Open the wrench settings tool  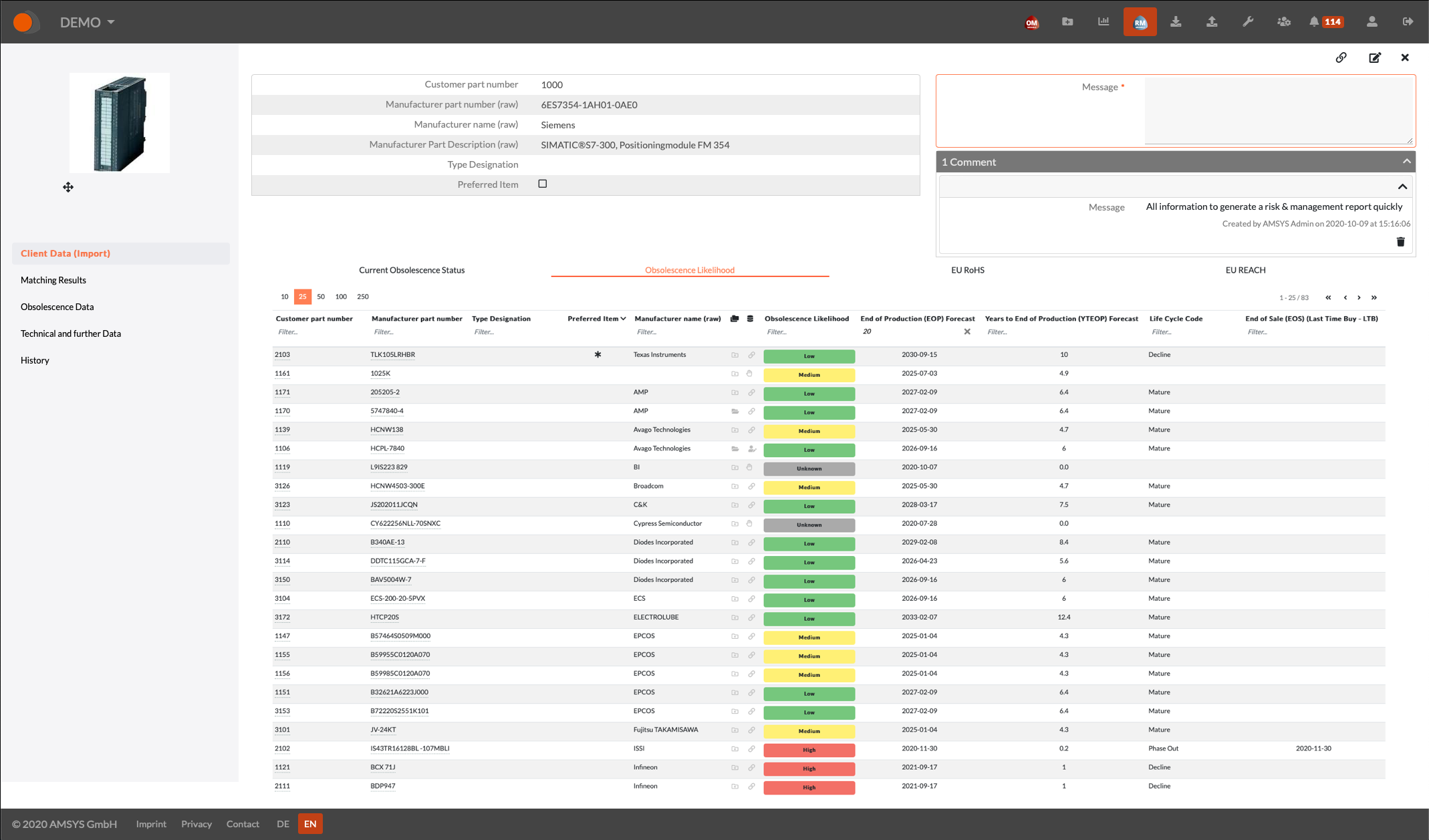(1249, 21)
